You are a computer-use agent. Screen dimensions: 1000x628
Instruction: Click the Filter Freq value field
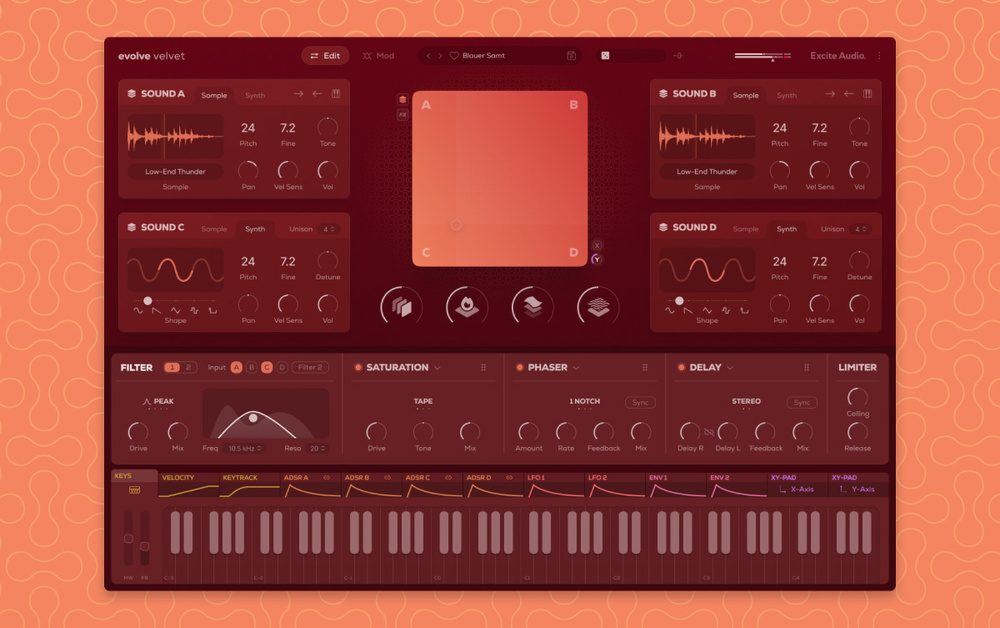(246, 448)
